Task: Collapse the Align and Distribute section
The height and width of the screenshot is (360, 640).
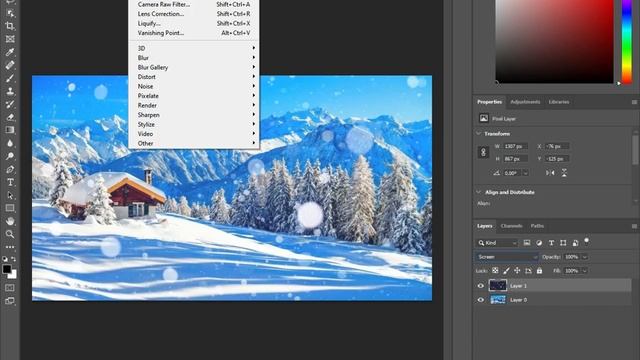Action: pos(478,192)
